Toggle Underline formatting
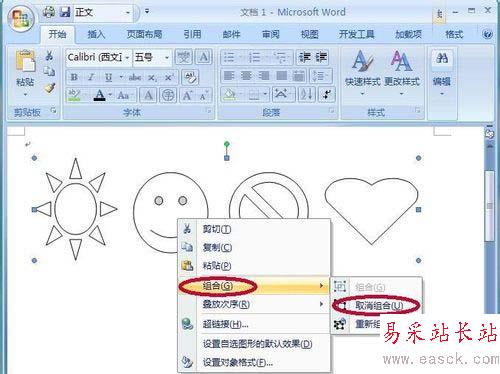Viewport: 500px width, 374px height. (108, 77)
